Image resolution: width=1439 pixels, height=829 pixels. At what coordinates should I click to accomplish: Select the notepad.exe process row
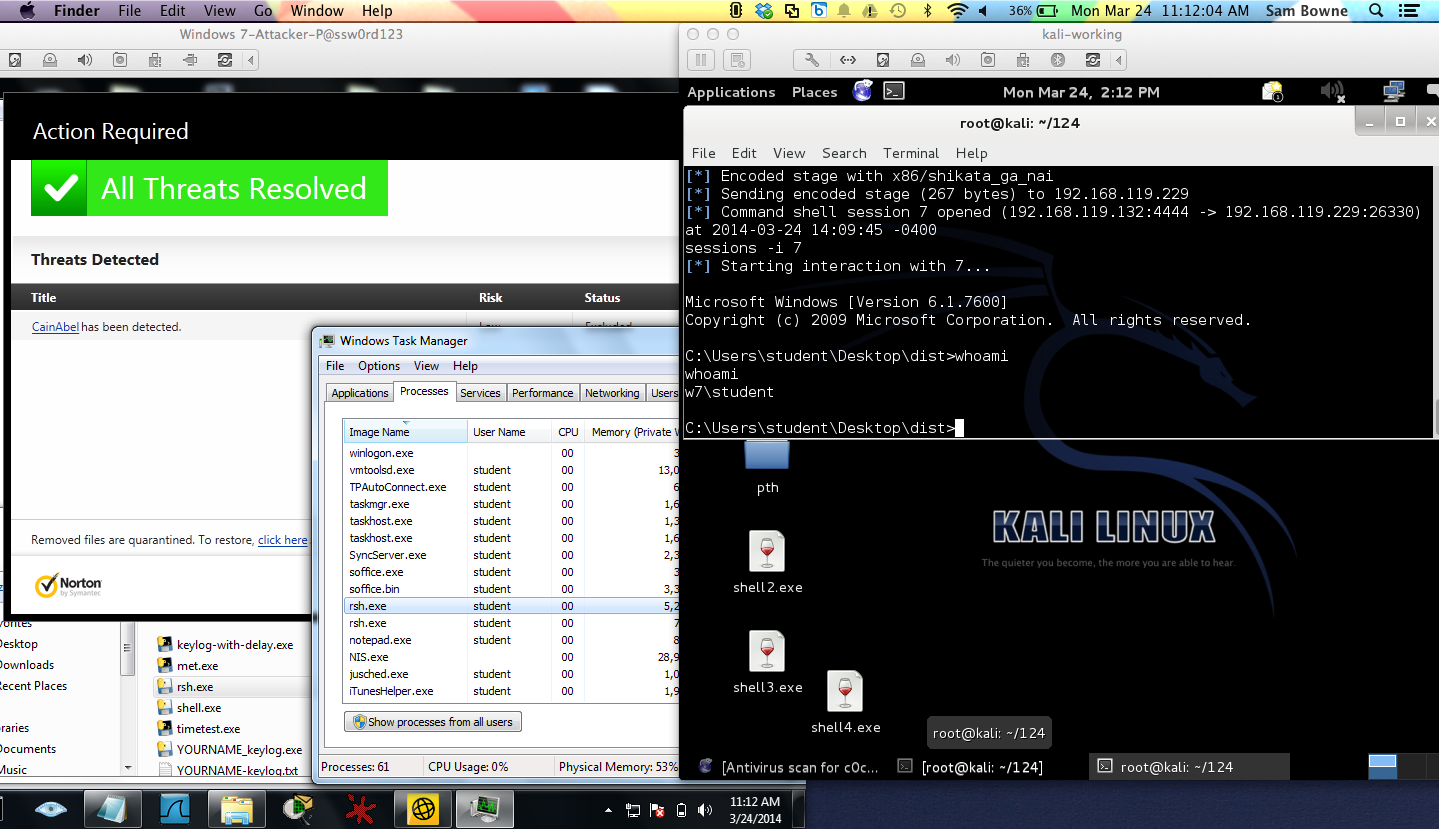[511, 640]
